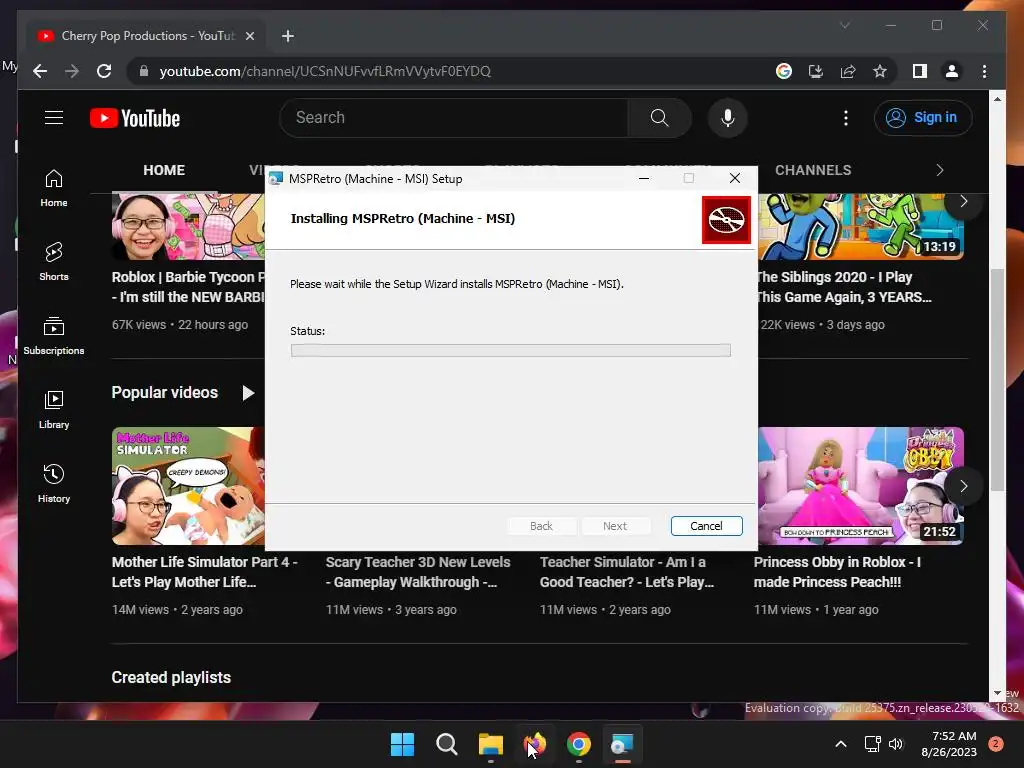Open Princess Obby in Roblox thumbnail
The image size is (1024, 768).
[861, 486]
